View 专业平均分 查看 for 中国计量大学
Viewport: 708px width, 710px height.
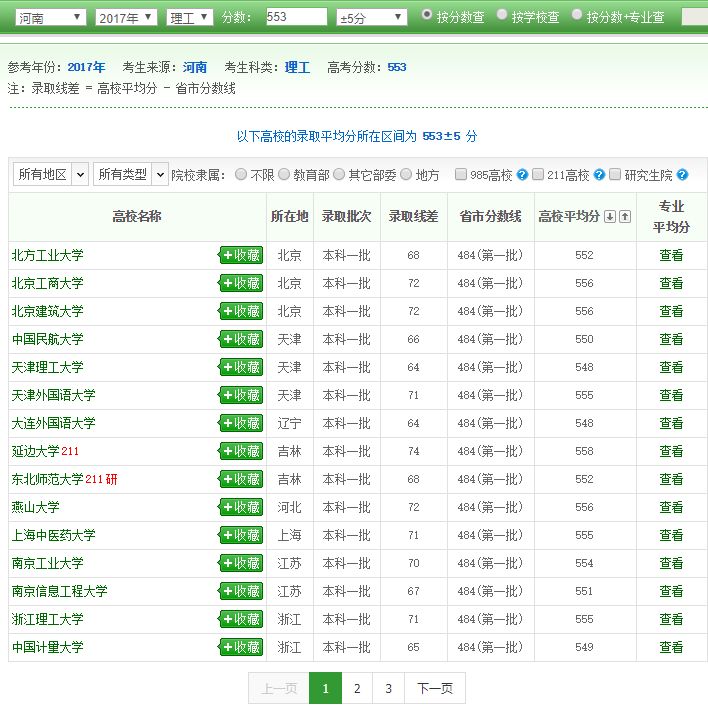671,647
